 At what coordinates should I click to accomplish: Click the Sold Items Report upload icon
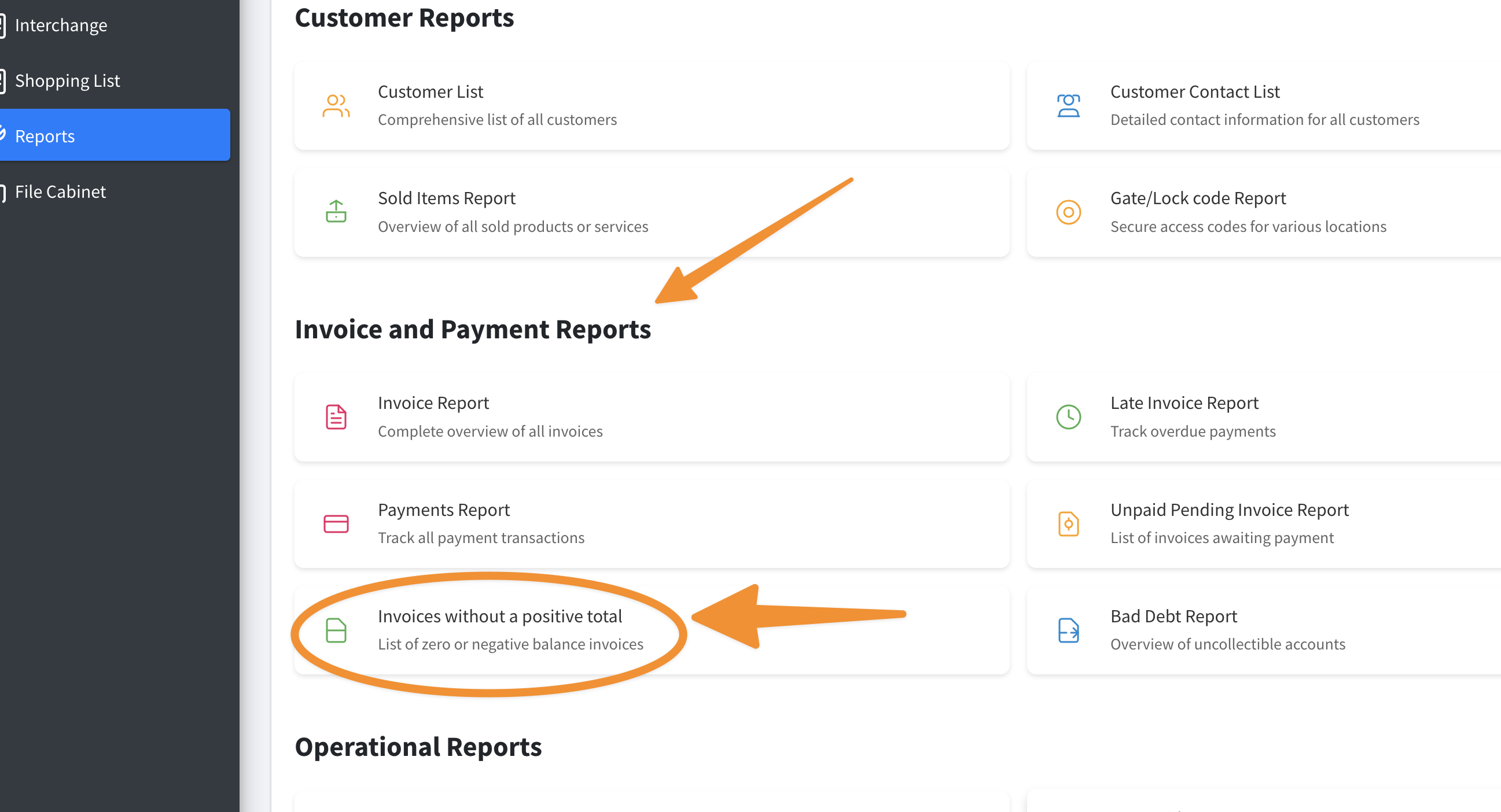tap(336, 212)
